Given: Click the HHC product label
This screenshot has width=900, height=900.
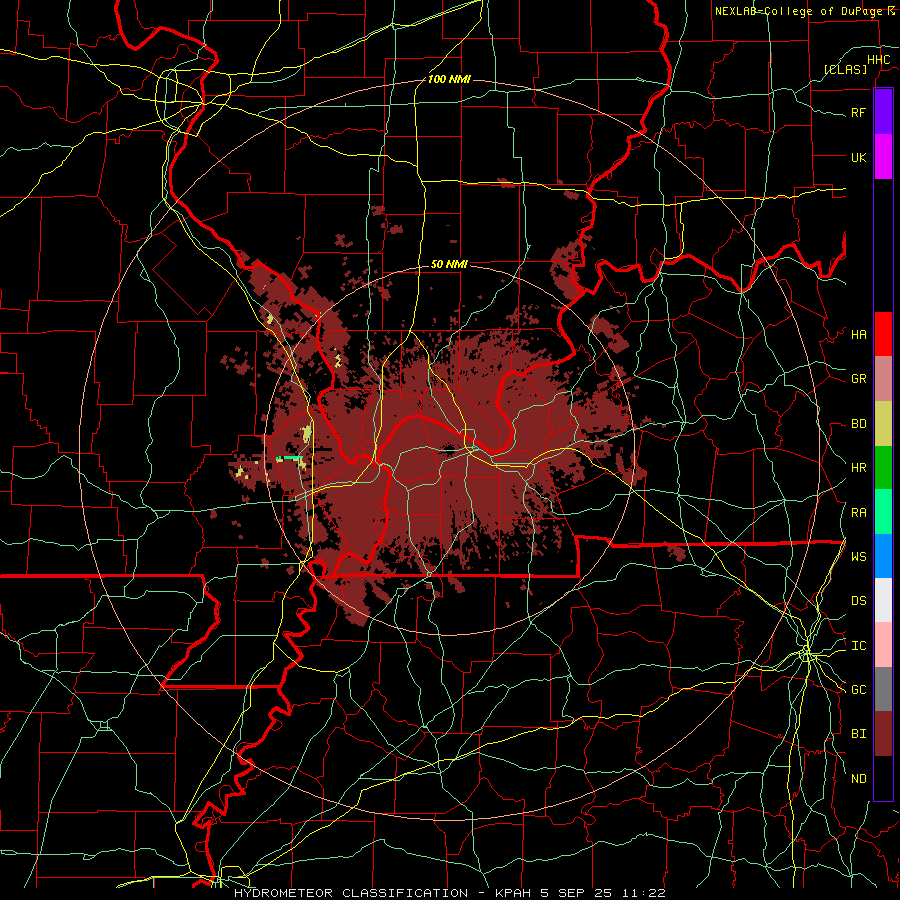Looking at the screenshot, I should (x=878, y=60).
